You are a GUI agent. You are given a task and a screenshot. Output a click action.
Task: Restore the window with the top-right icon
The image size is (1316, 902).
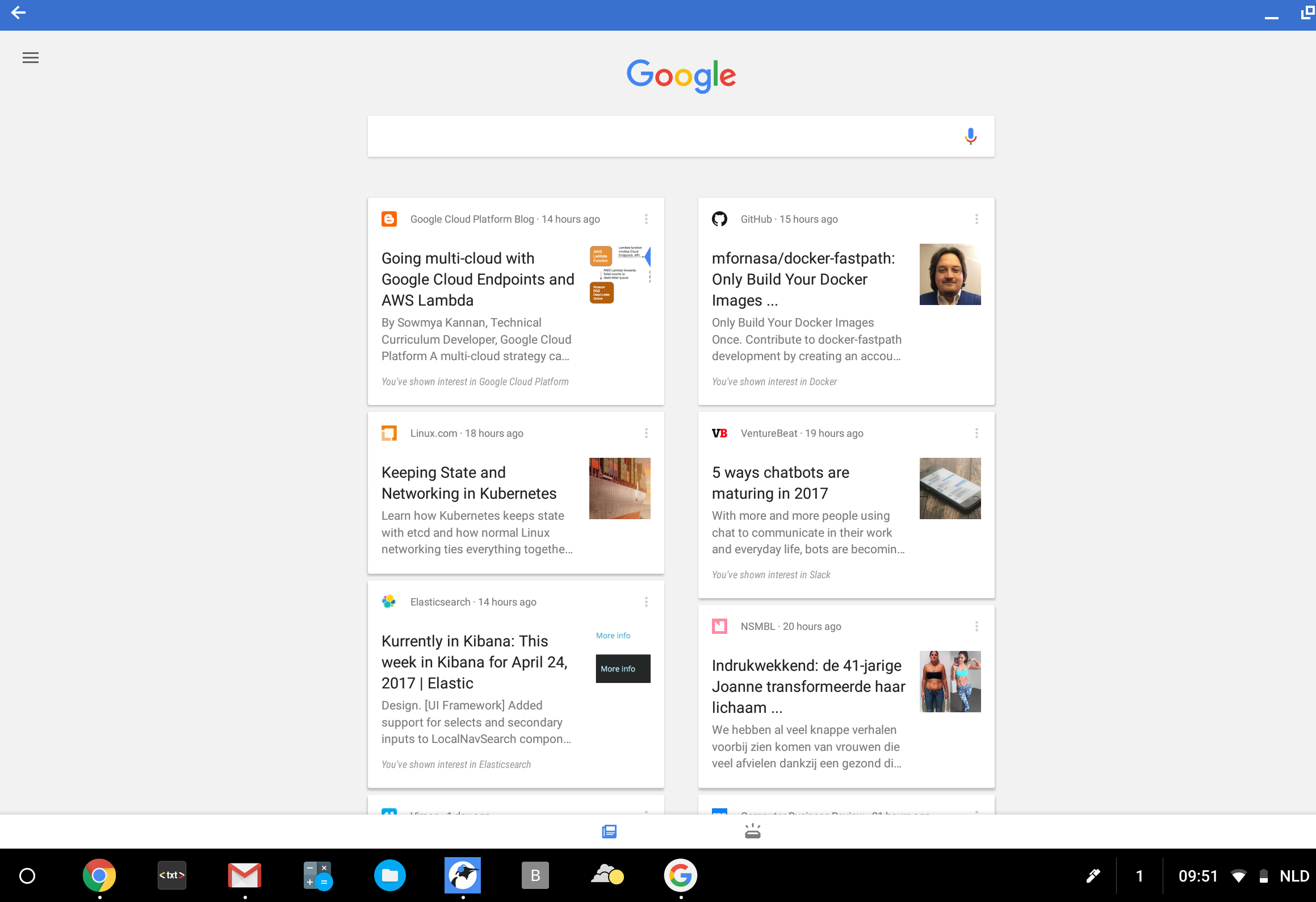[x=1307, y=12]
